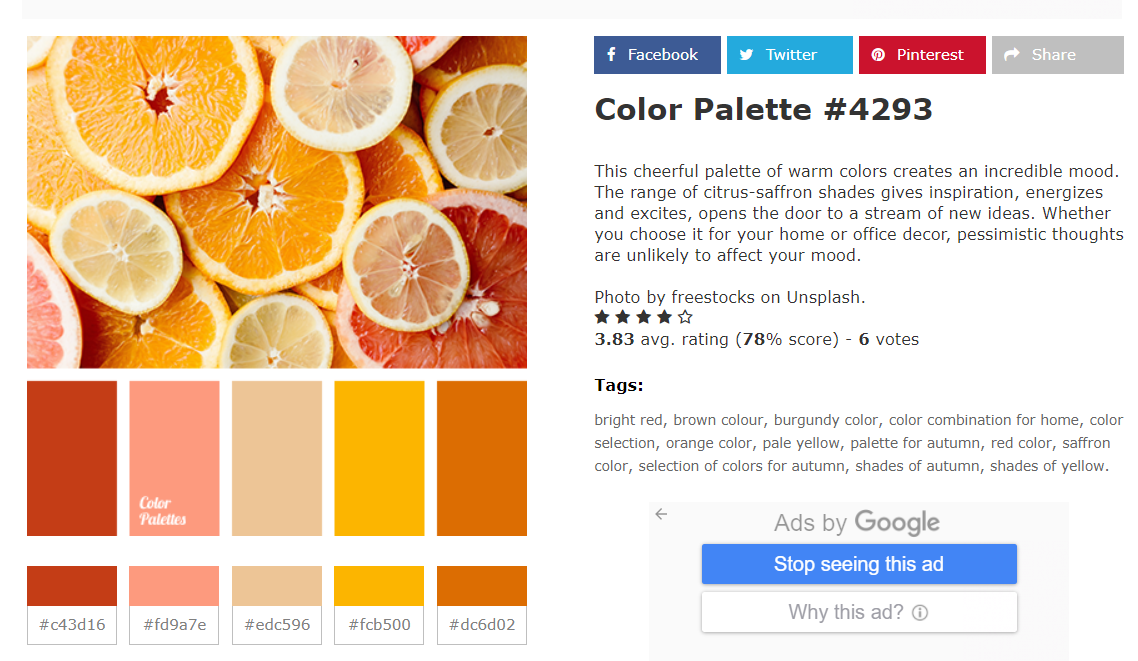This screenshot has height=661, width=1138.
Task: Open the "bright red" tag link
Action: click(629, 420)
